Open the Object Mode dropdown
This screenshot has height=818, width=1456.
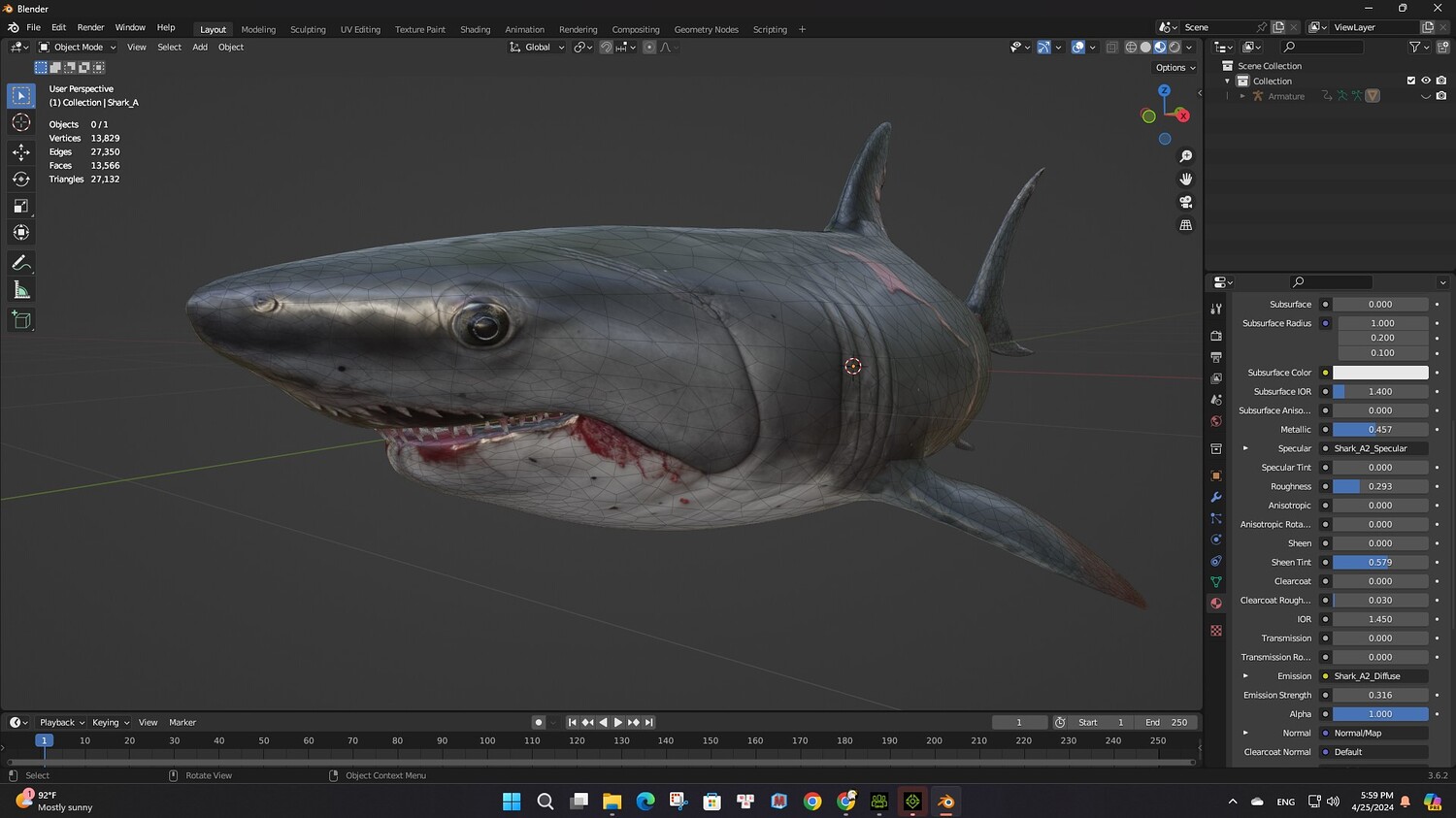tap(78, 47)
